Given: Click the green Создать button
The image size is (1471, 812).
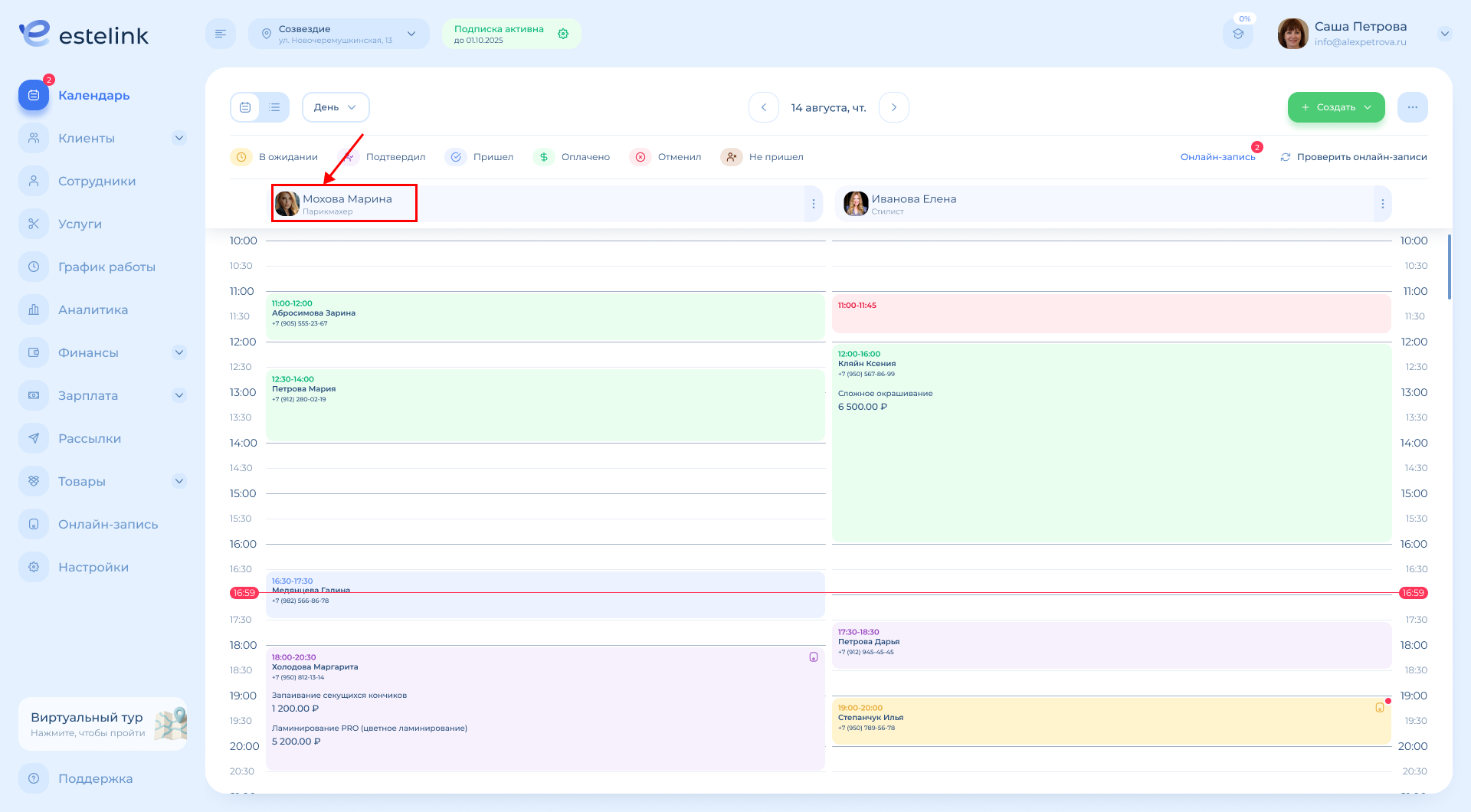Looking at the screenshot, I should pos(1335,107).
